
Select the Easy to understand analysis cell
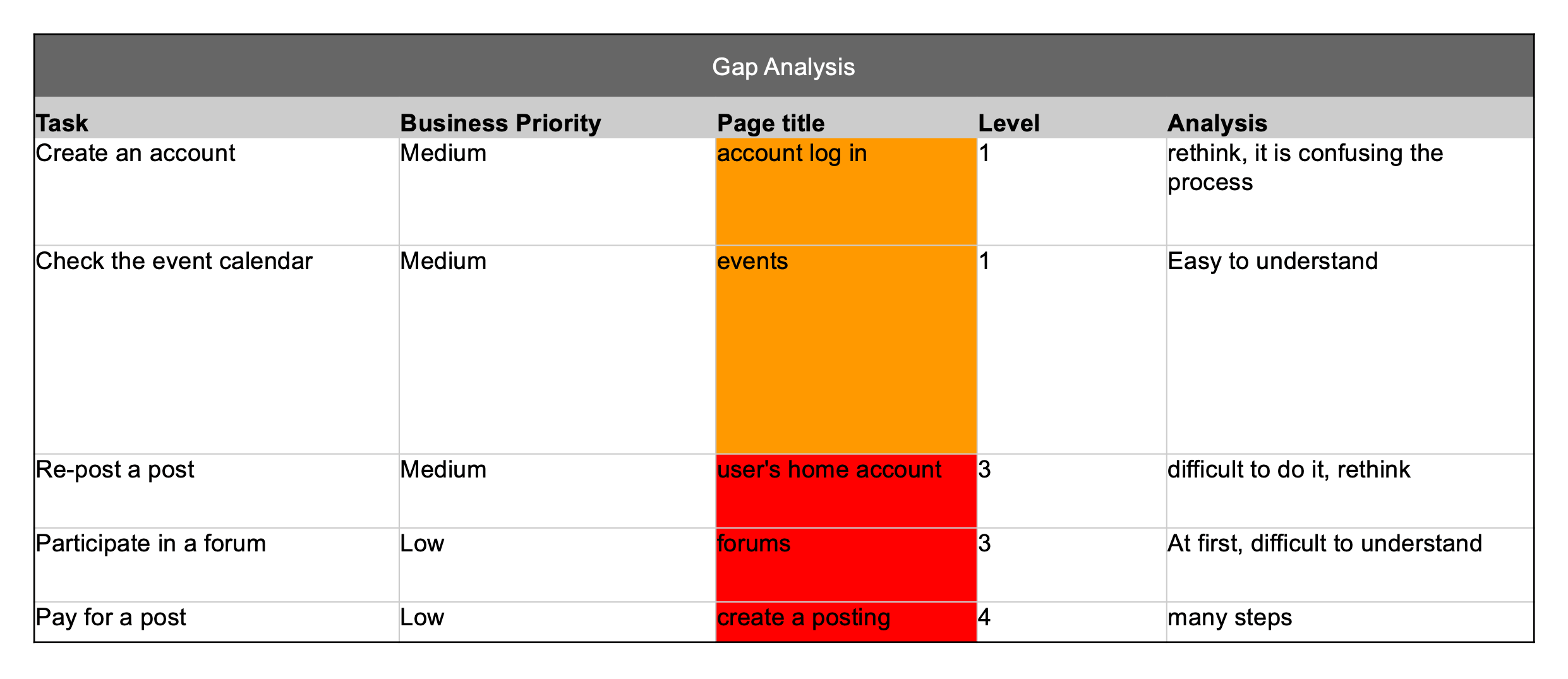coord(1272,261)
